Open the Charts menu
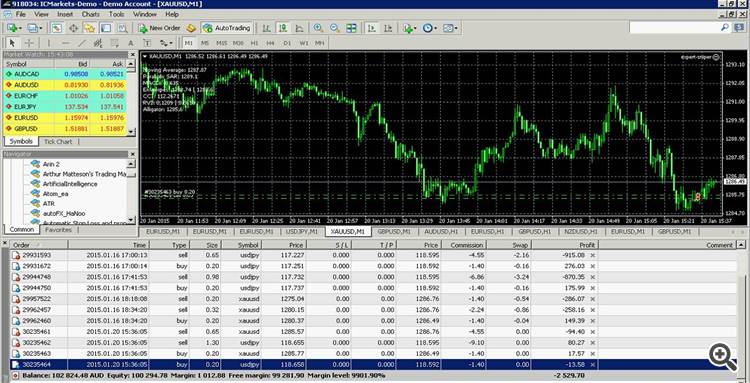Viewport: 750px width, 383px height. pyautogui.click(x=90, y=15)
